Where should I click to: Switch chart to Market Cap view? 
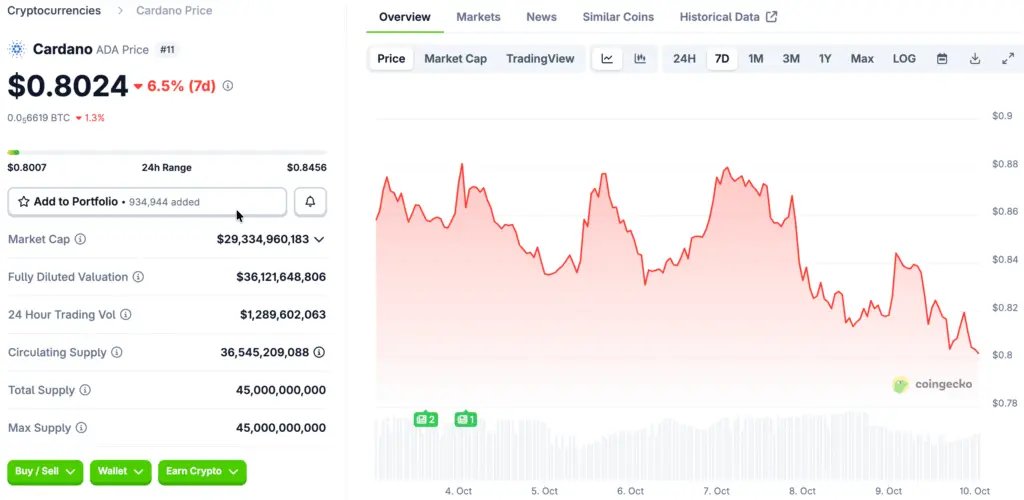click(455, 59)
